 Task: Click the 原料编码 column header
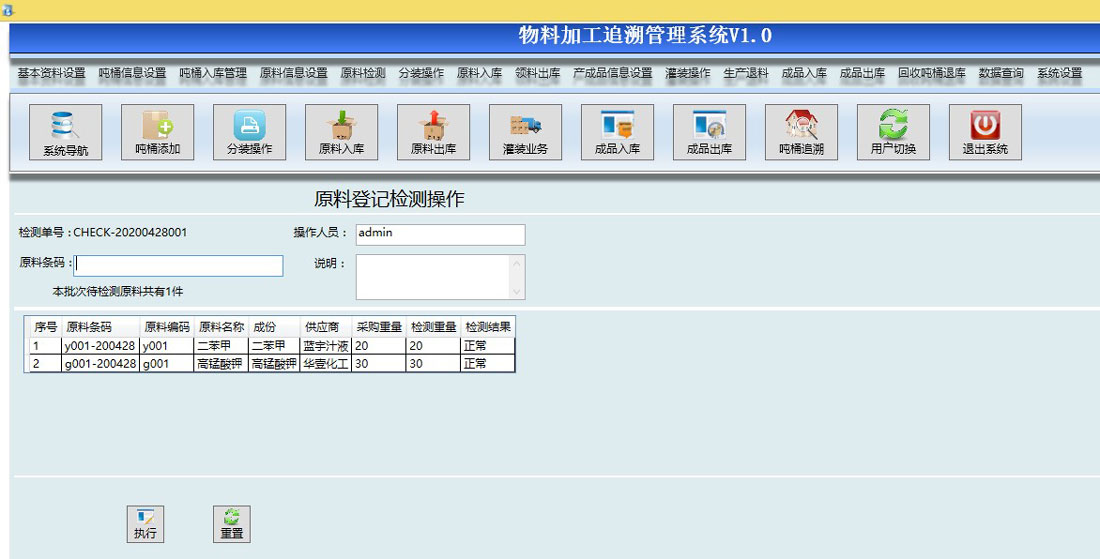coord(167,327)
